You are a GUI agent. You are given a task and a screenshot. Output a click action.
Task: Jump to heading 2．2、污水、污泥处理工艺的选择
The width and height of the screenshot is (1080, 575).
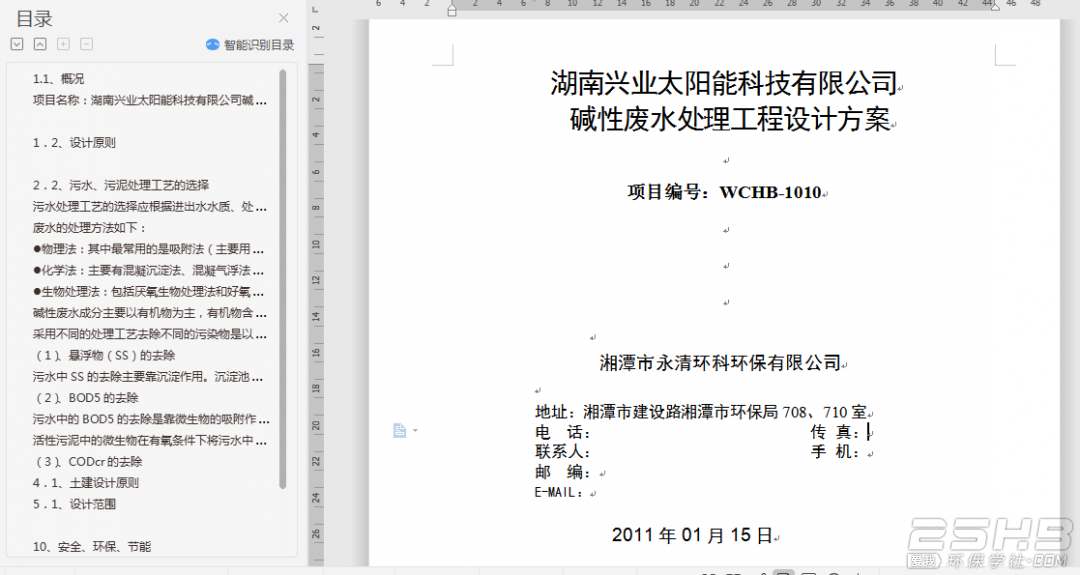(121, 185)
